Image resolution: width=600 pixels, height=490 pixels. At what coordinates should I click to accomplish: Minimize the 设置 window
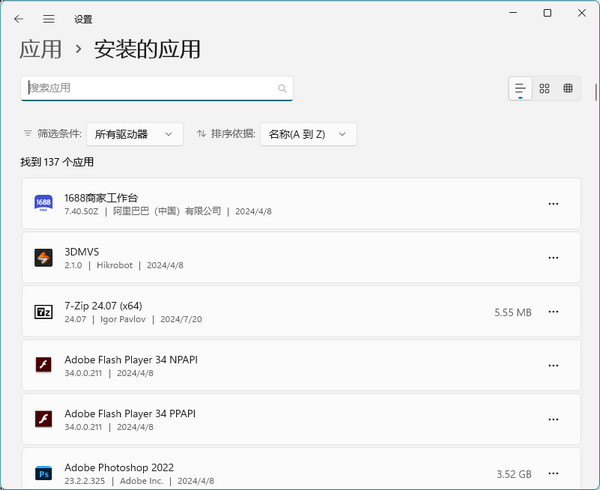pos(513,13)
